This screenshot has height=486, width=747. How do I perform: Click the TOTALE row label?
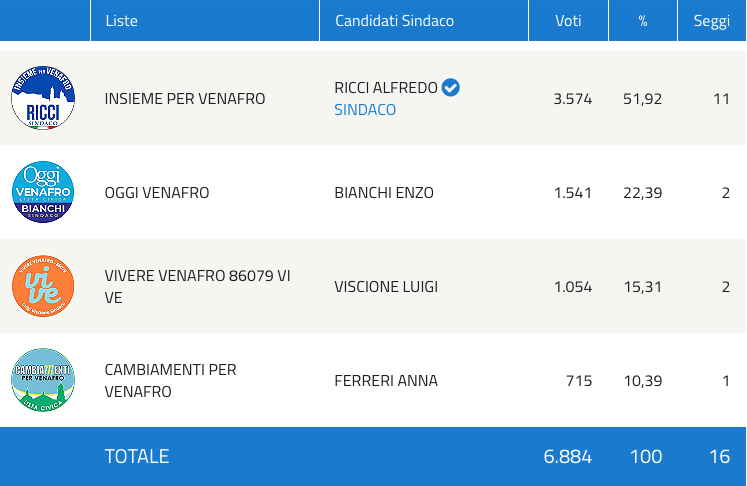click(x=137, y=456)
